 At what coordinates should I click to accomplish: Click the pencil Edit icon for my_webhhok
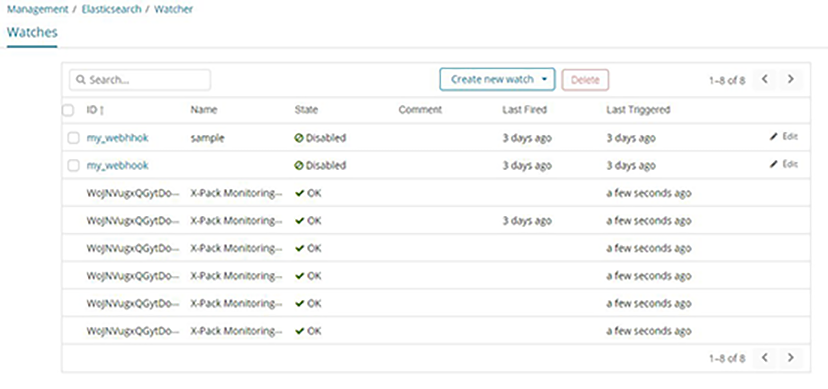click(774, 137)
